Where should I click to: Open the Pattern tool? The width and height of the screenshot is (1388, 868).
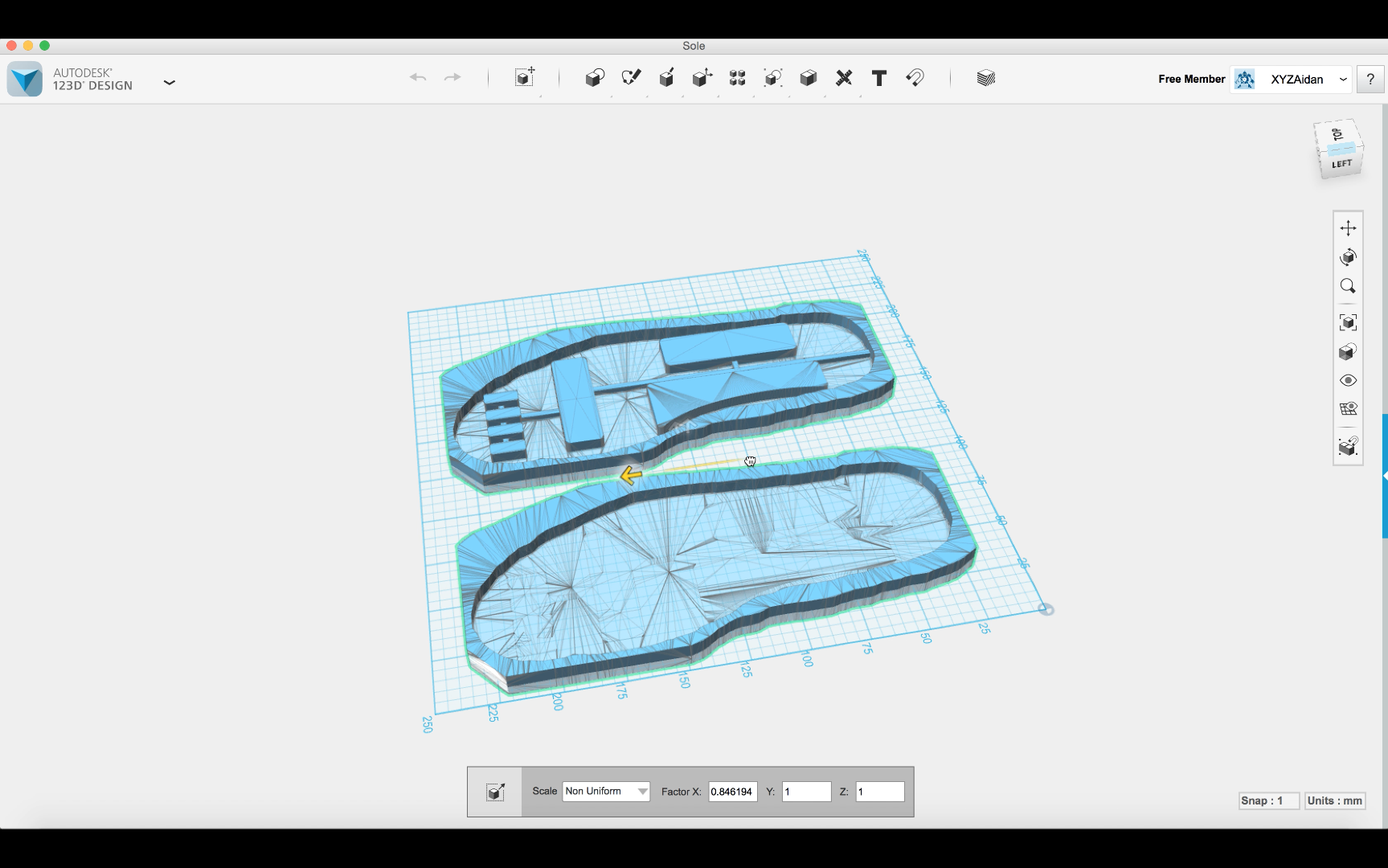[x=736, y=77]
